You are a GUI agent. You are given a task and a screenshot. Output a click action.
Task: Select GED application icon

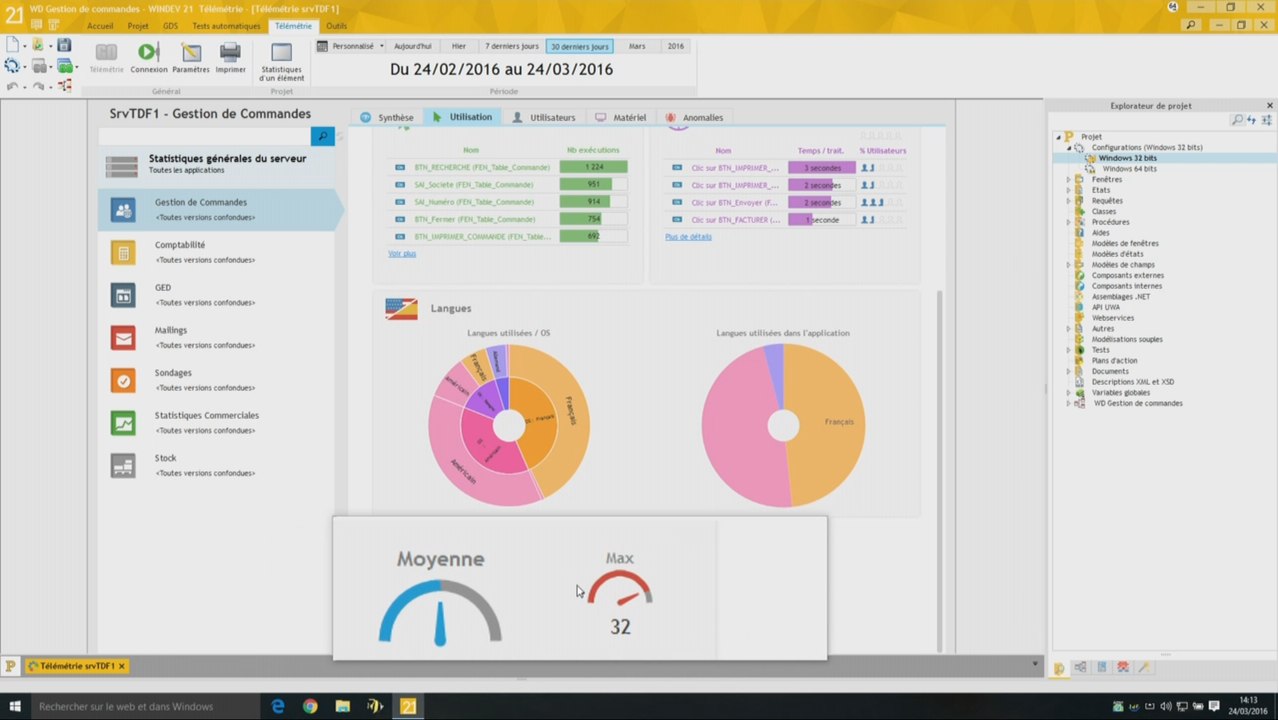pyautogui.click(x=123, y=295)
